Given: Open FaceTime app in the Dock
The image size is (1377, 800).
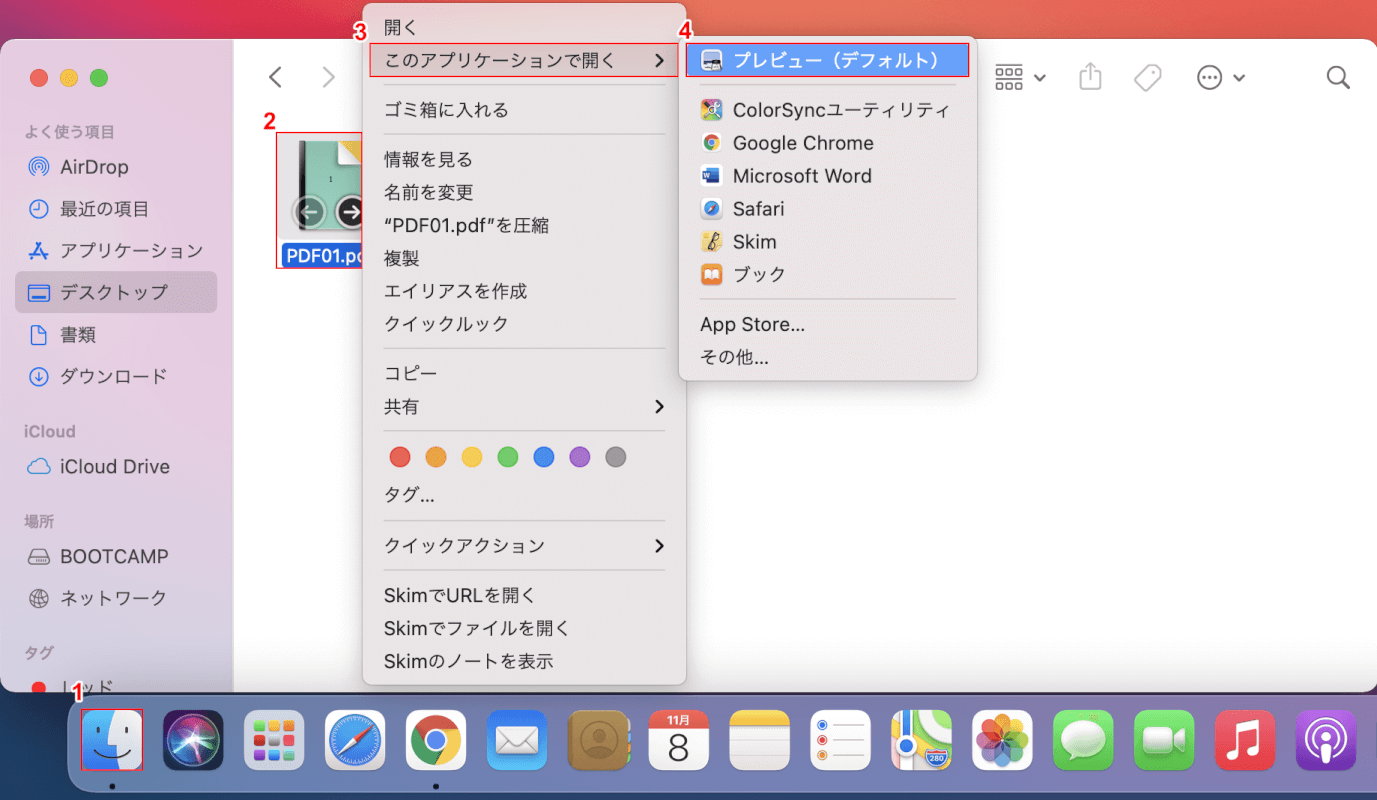Looking at the screenshot, I should pos(1165,740).
